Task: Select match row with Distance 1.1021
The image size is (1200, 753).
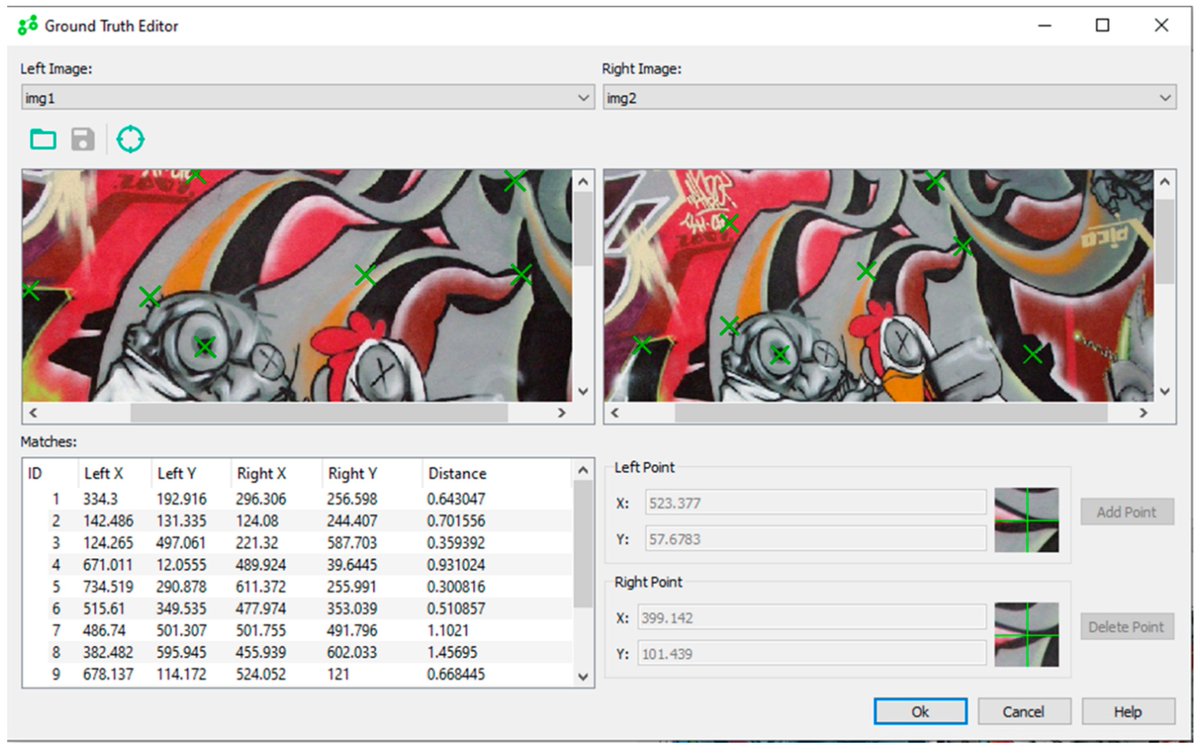Action: tap(298, 630)
